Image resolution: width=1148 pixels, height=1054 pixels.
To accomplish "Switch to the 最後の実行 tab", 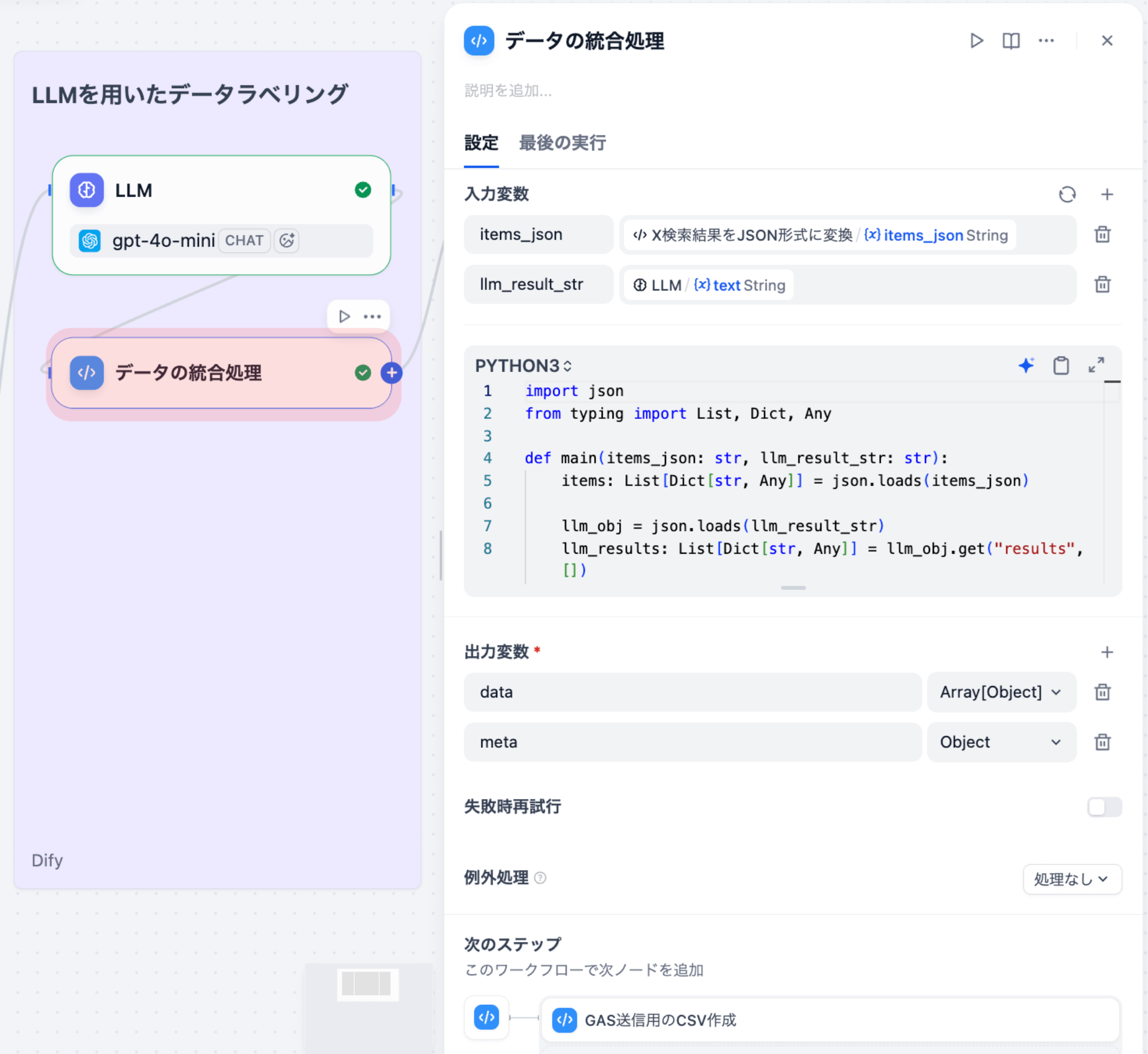I will click(562, 143).
